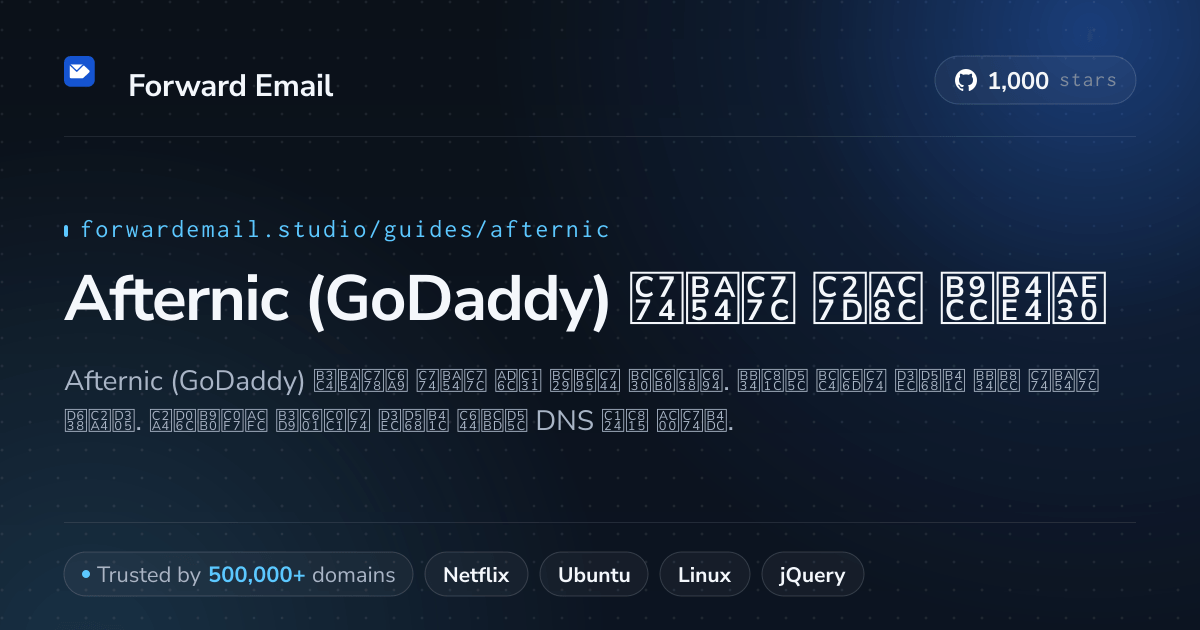This screenshot has height=630, width=1200.
Task: Click the 500,000+ highlighted number
Action: pos(257,575)
